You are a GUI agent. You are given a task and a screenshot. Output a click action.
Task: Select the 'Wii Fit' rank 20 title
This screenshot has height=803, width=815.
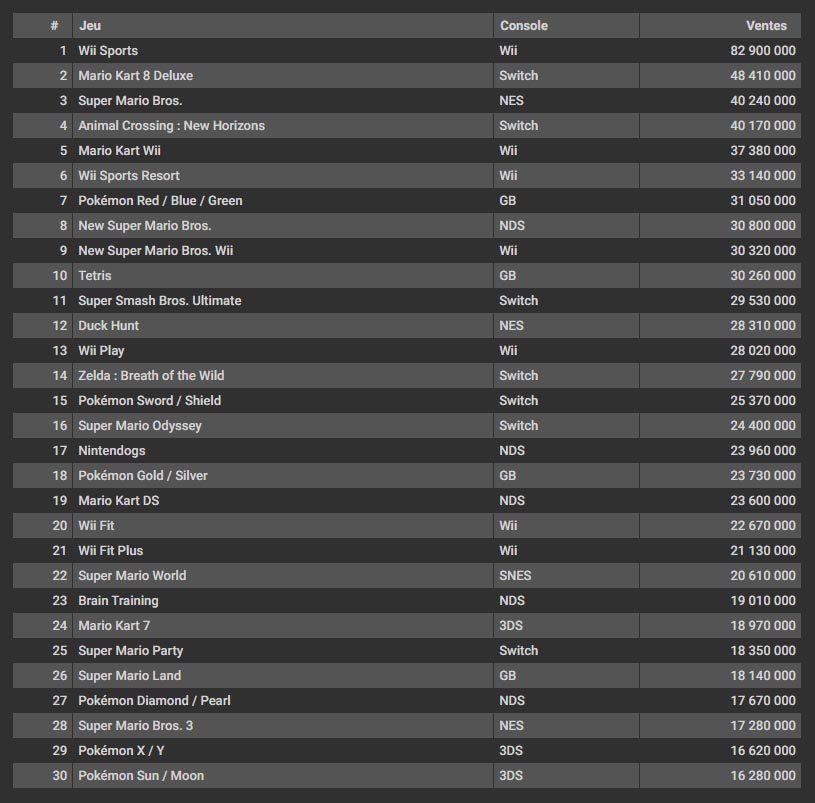point(96,525)
